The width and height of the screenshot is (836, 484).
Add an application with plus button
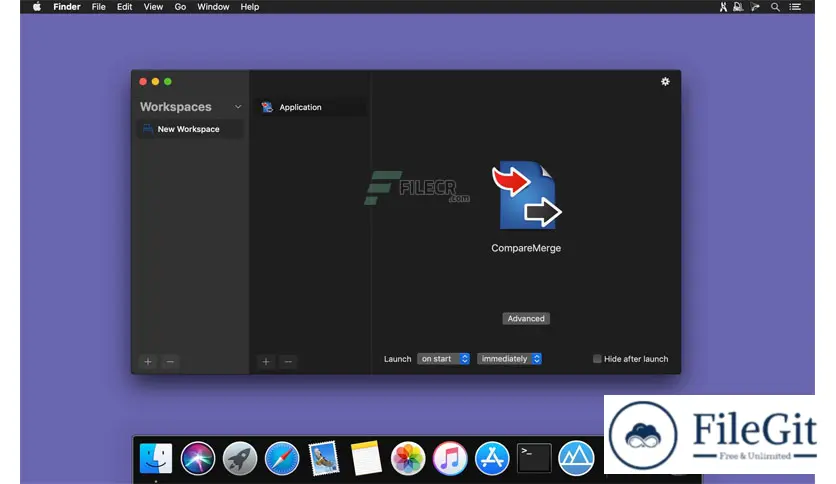click(x=266, y=362)
